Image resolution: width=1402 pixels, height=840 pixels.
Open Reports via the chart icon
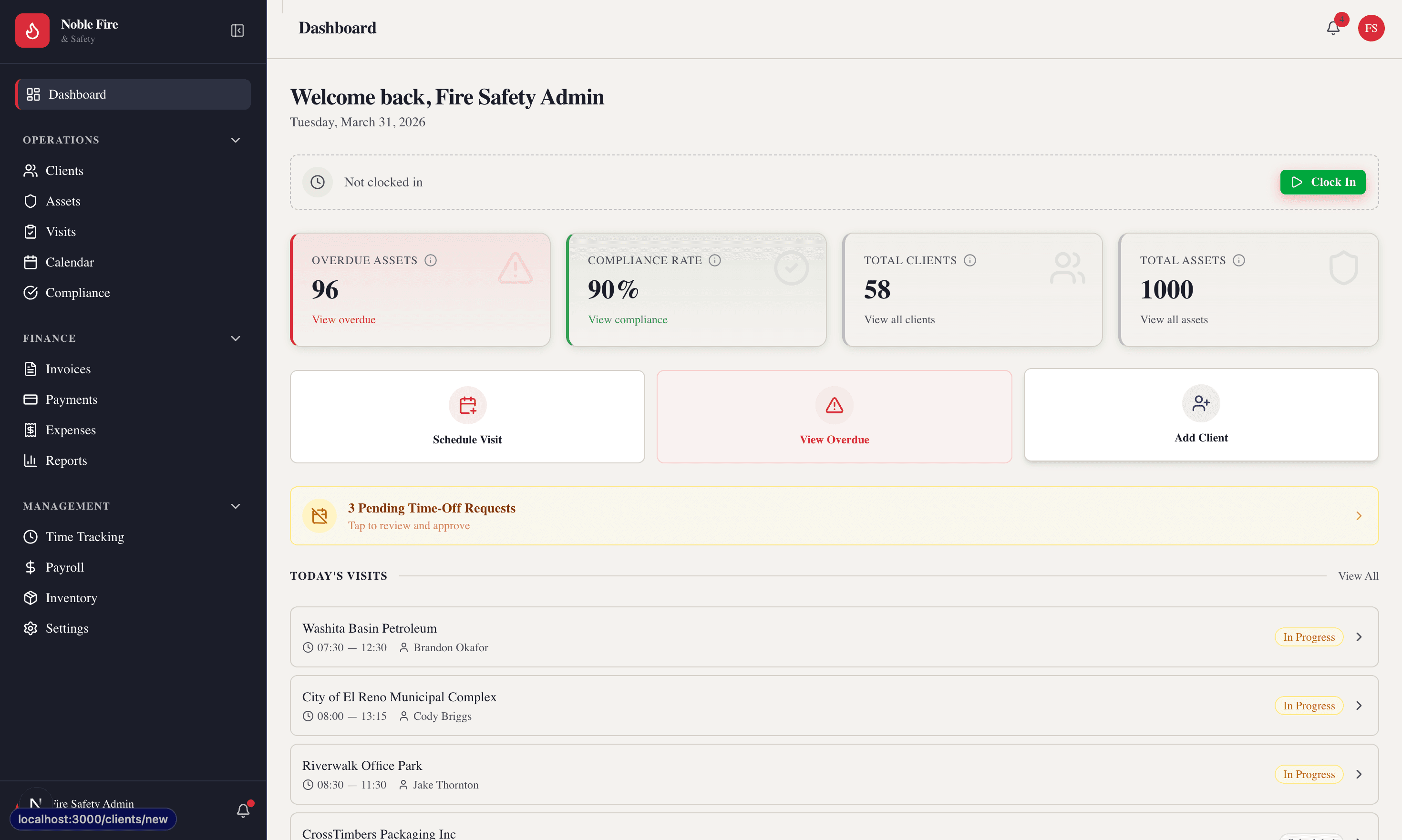[31, 460]
